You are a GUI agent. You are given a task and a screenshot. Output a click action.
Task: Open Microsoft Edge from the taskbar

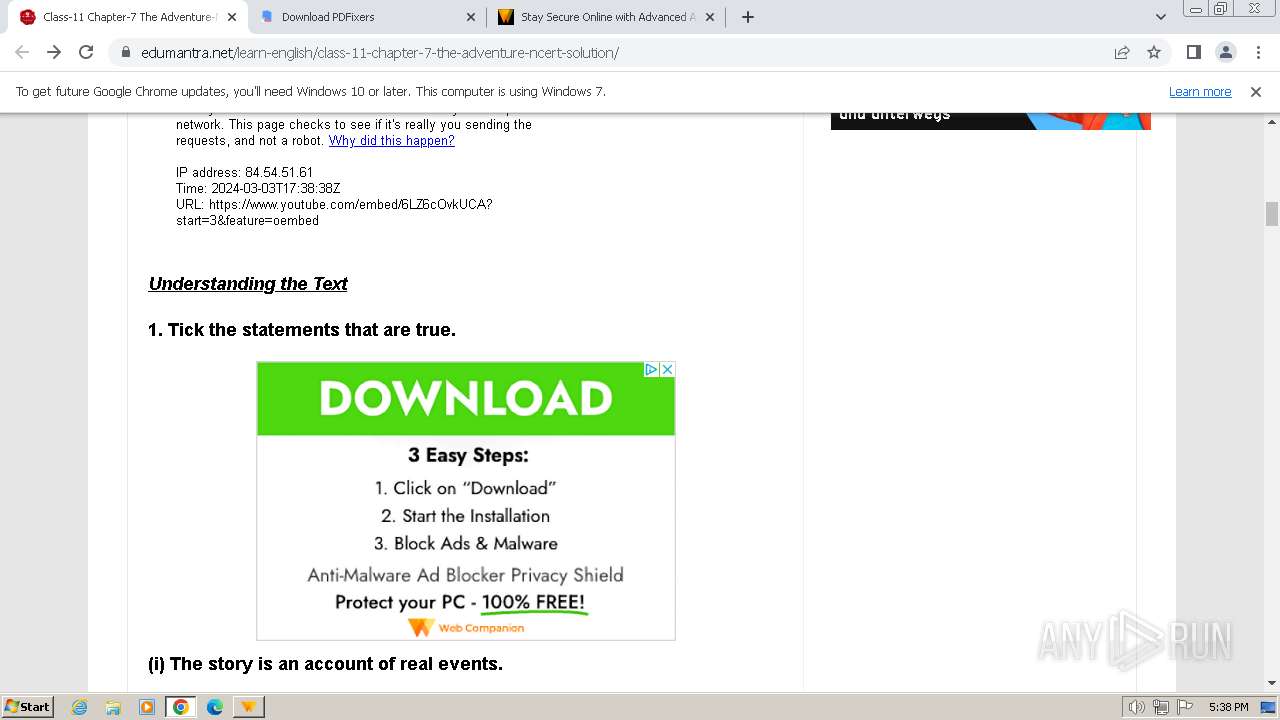point(215,707)
